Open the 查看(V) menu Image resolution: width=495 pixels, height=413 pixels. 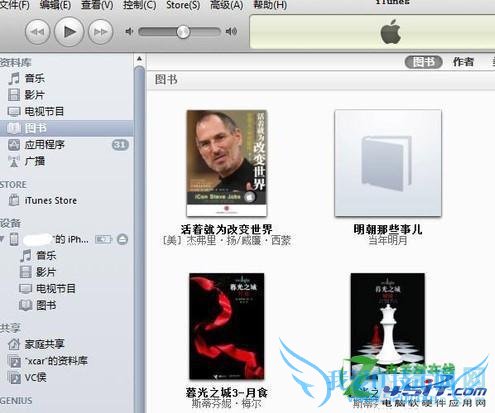point(97,5)
